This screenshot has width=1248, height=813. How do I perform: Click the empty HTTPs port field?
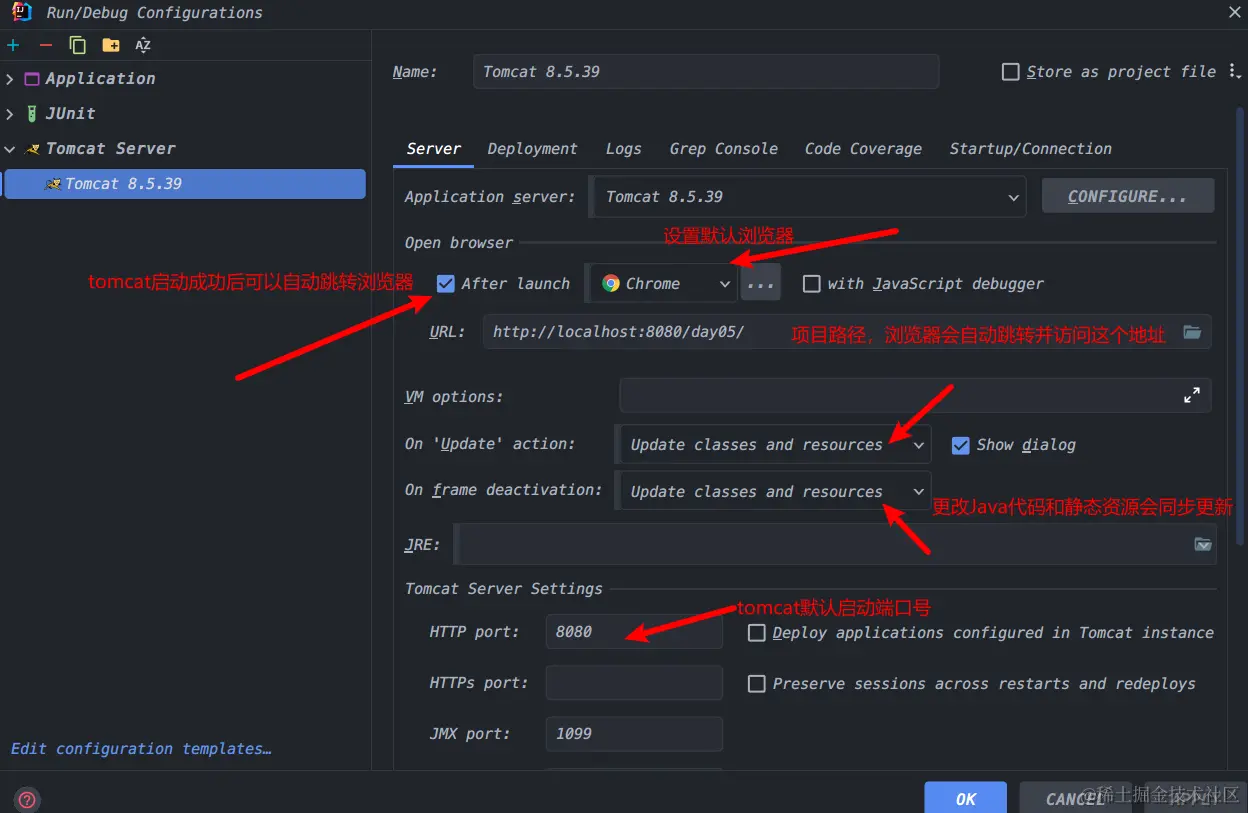(x=634, y=683)
